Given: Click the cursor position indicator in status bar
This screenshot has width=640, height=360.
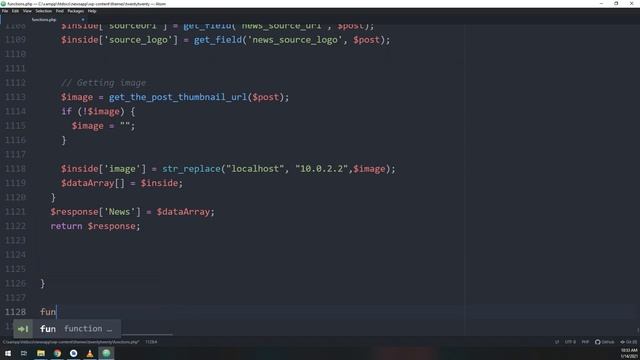Looking at the screenshot, I should [x=151, y=342].
